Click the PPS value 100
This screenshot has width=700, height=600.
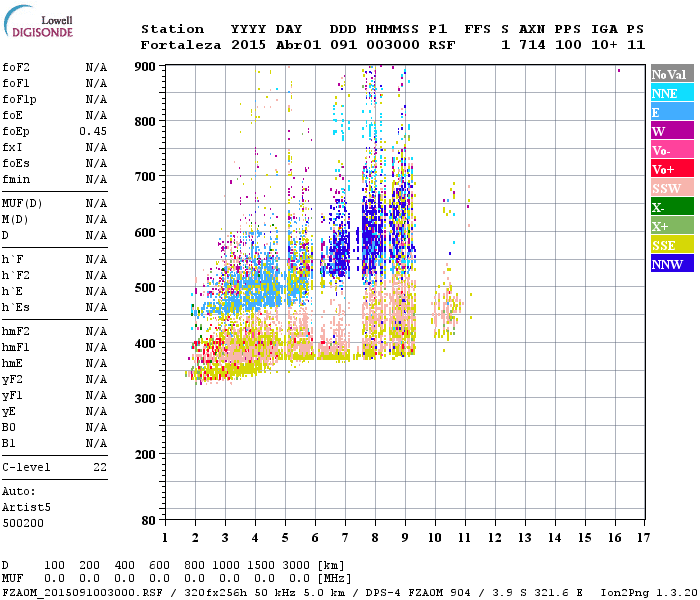pyautogui.click(x=568, y=45)
